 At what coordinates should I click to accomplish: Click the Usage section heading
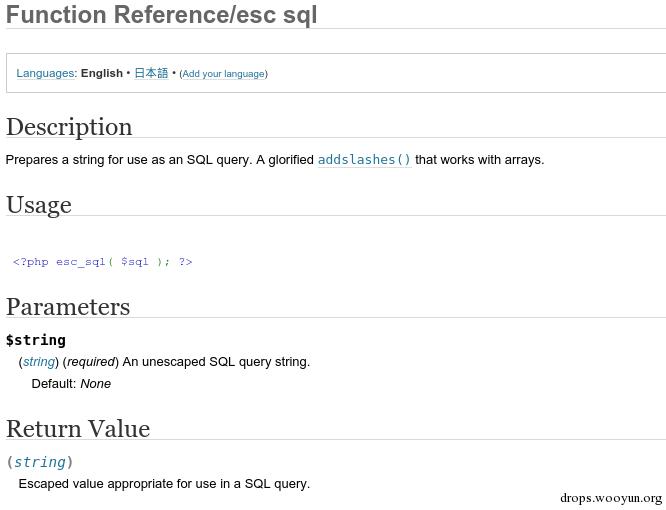click(x=39, y=205)
